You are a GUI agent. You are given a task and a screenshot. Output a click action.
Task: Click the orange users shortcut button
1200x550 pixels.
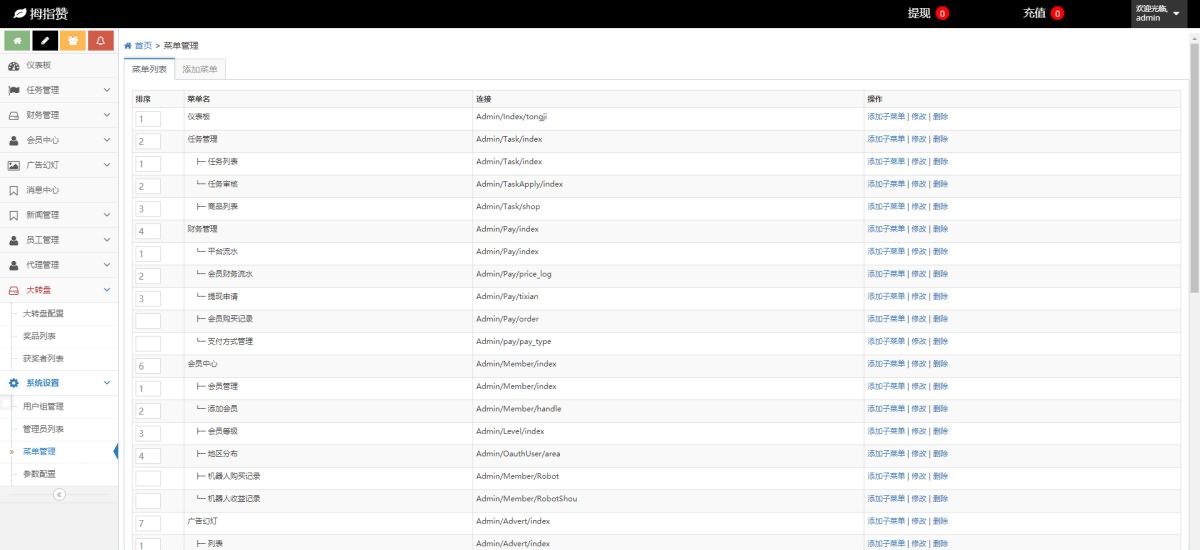(x=72, y=40)
